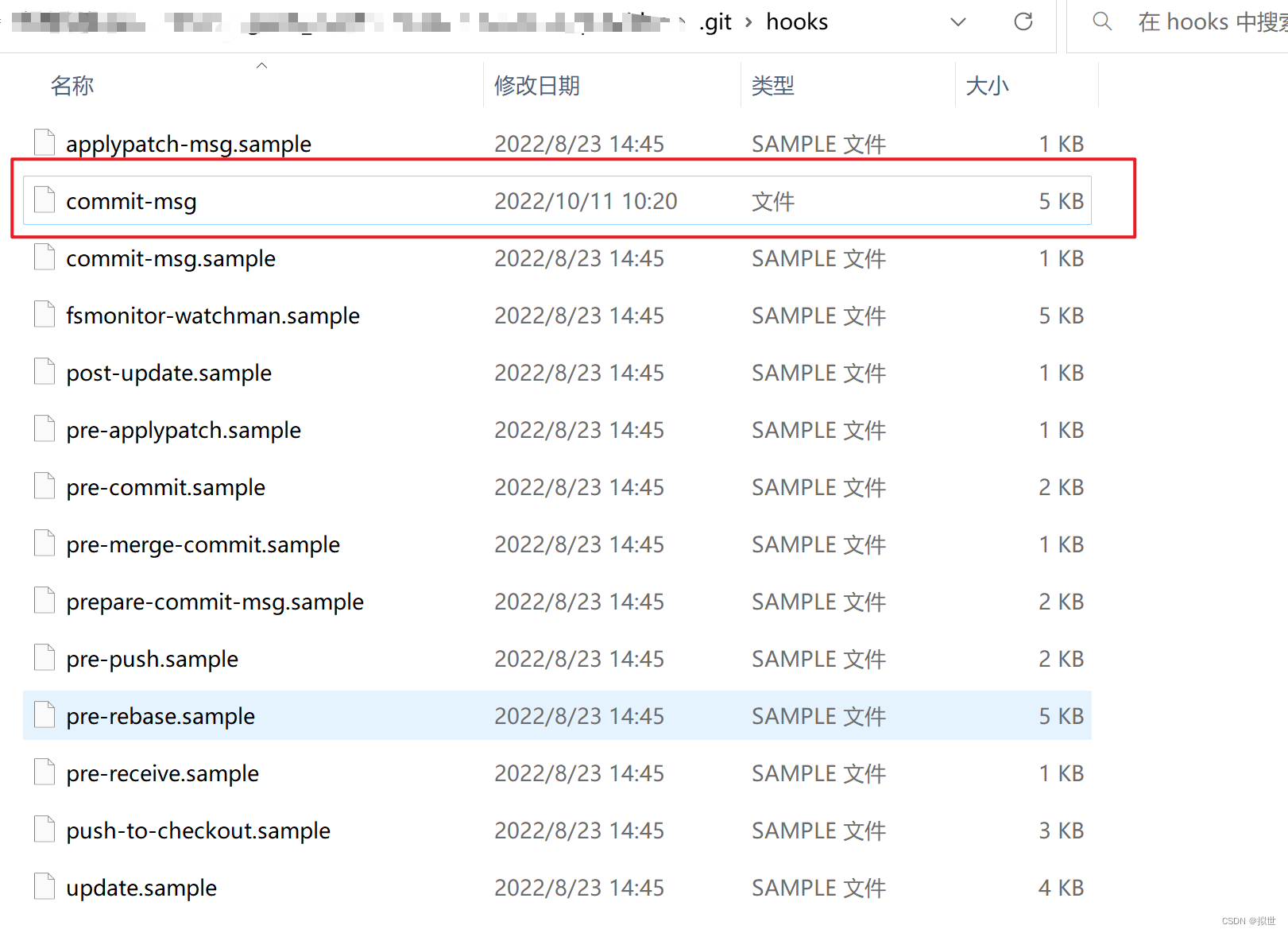Click the file icon for pre-commit.sample
This screenshot has height=933, width=1288.
coord(44,486)
